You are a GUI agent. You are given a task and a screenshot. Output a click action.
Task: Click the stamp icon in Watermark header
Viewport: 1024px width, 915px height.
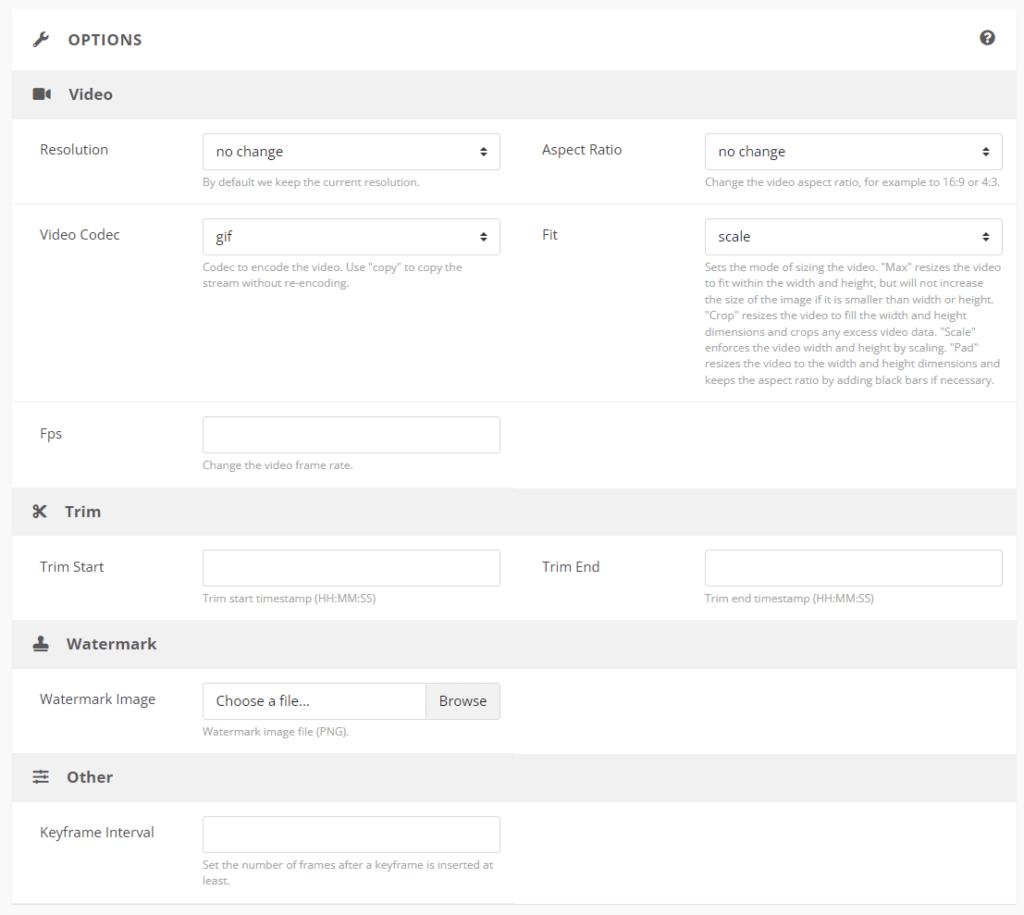point(41,644)
